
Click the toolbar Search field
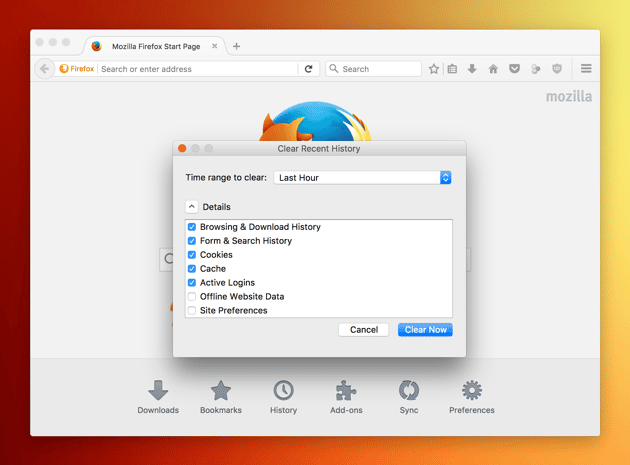(374, 69)
